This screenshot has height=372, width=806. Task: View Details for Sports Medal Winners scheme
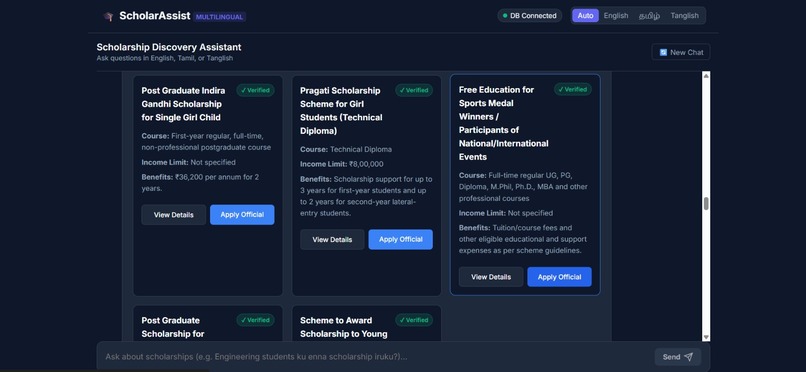click(x=491, y=277)
